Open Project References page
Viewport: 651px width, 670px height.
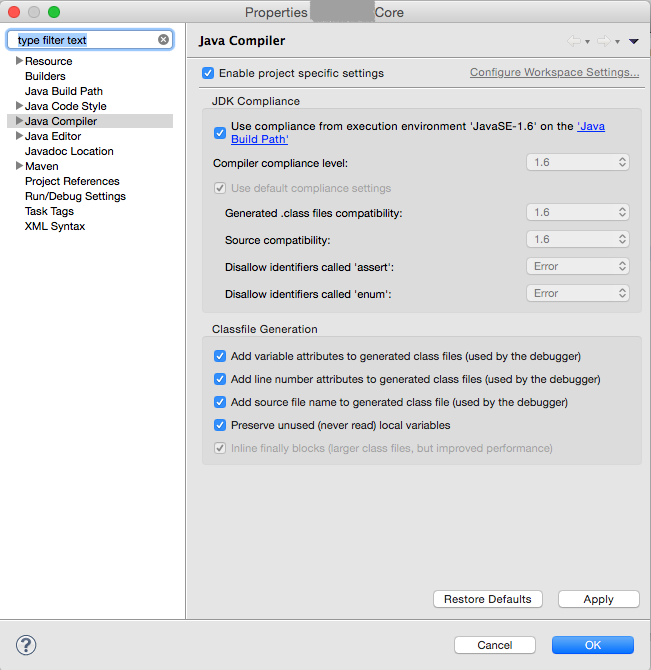point(72,181)
